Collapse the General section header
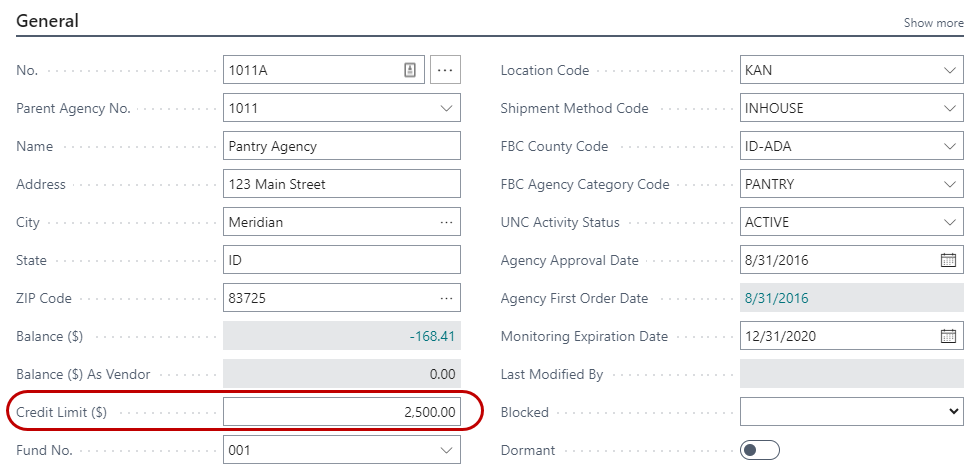The image size is (975, 464). (x=48, y=20)
